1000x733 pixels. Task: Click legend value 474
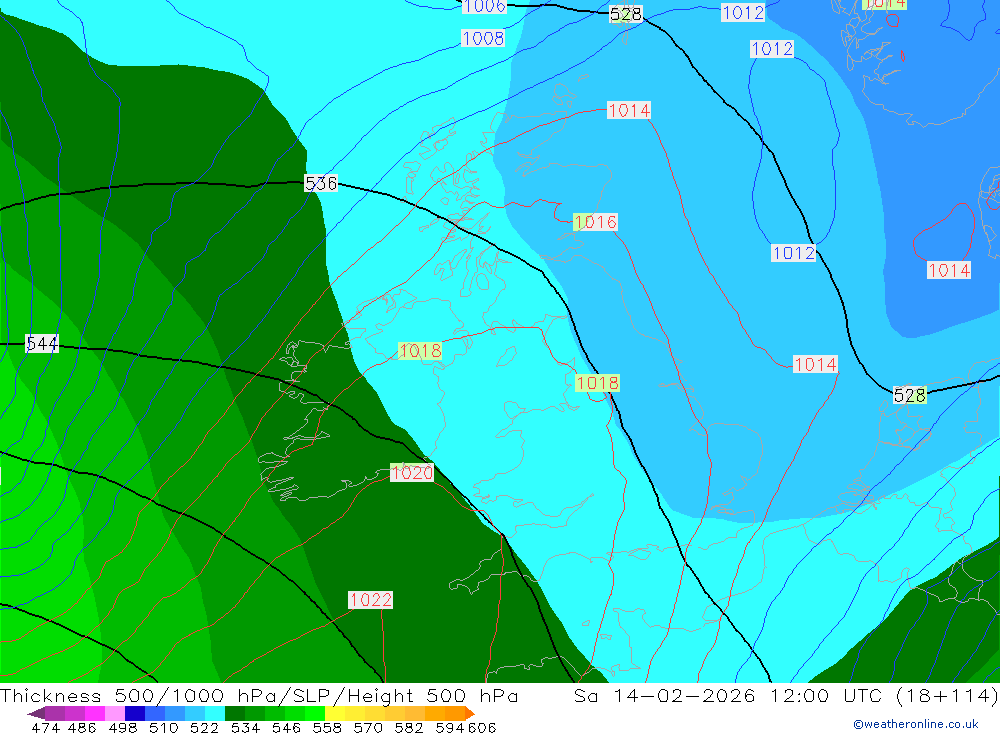46,727
